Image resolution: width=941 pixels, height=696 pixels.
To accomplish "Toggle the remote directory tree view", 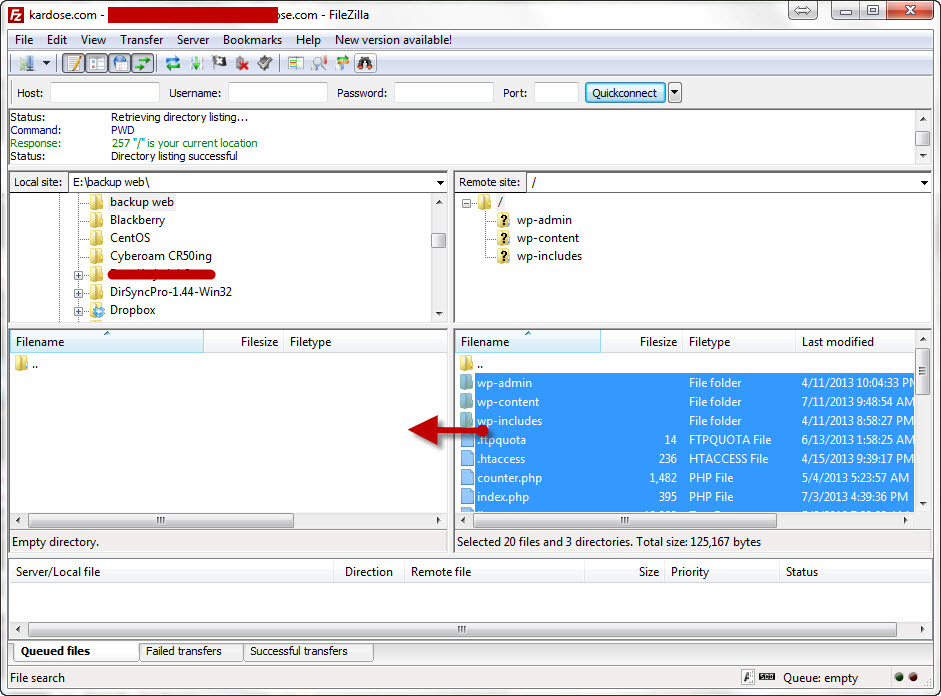I will [120, 63].
